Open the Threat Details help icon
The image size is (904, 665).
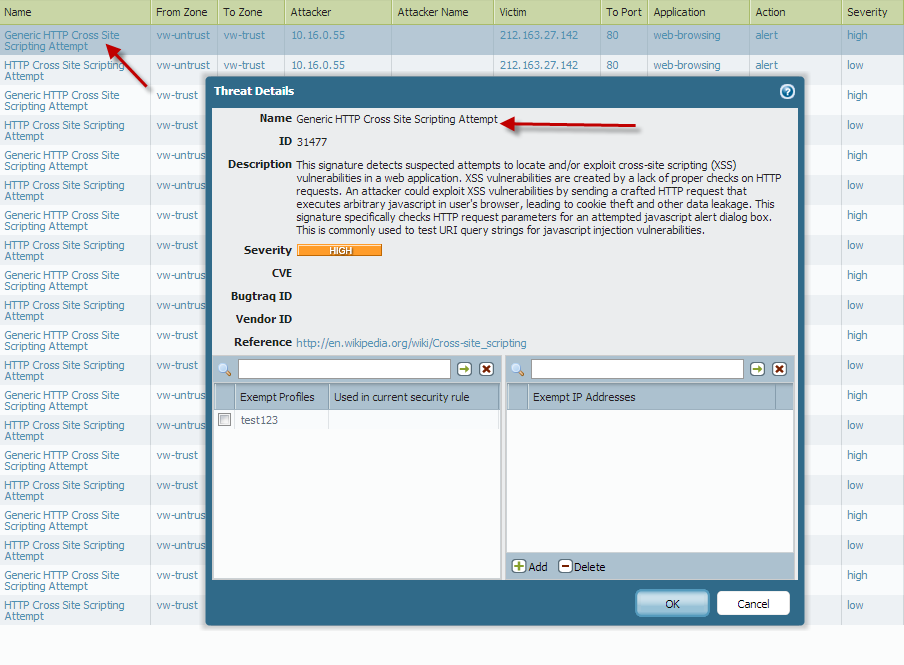[787, 92]
